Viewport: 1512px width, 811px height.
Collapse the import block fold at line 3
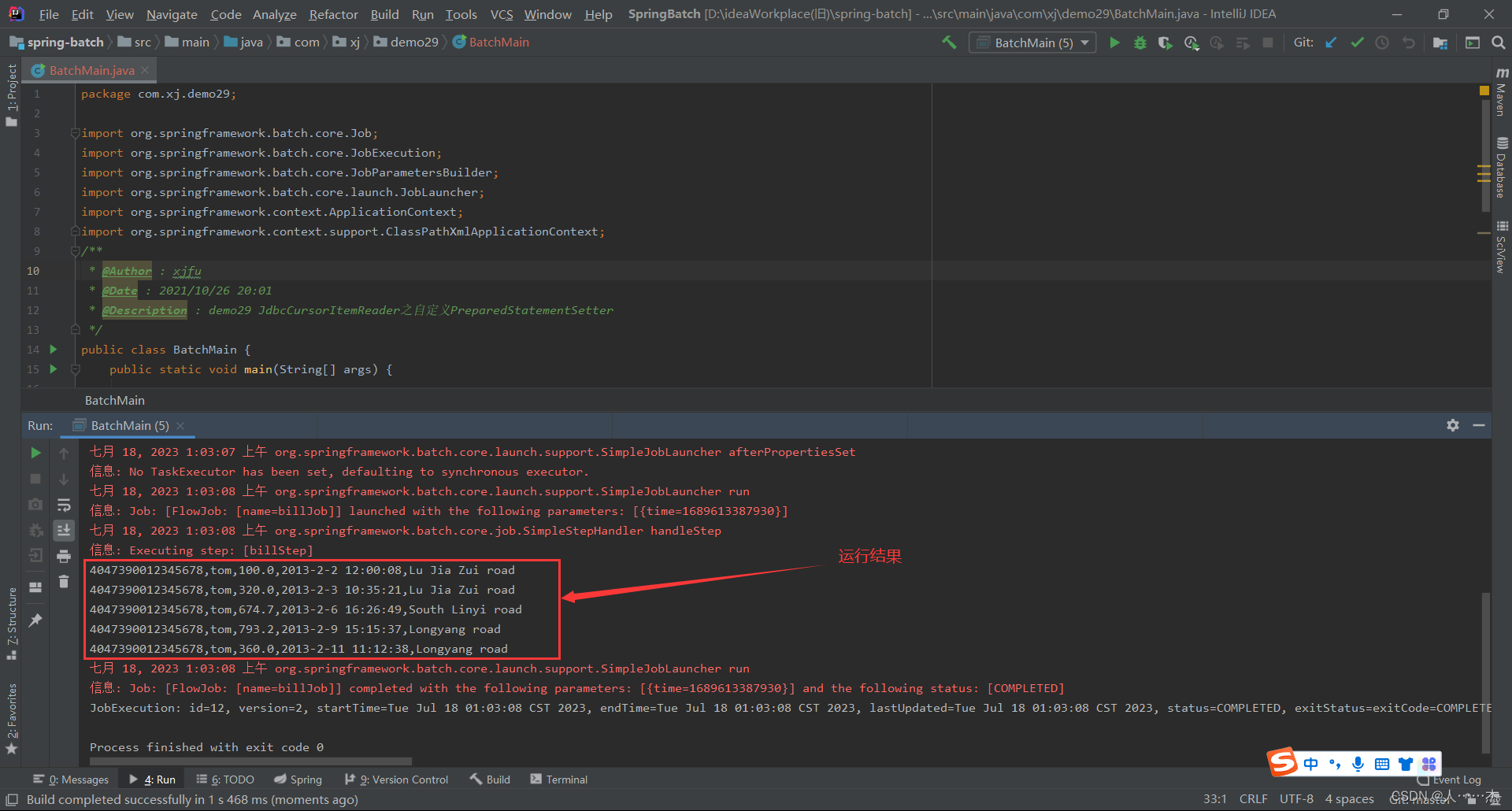(x=75, y=133)
